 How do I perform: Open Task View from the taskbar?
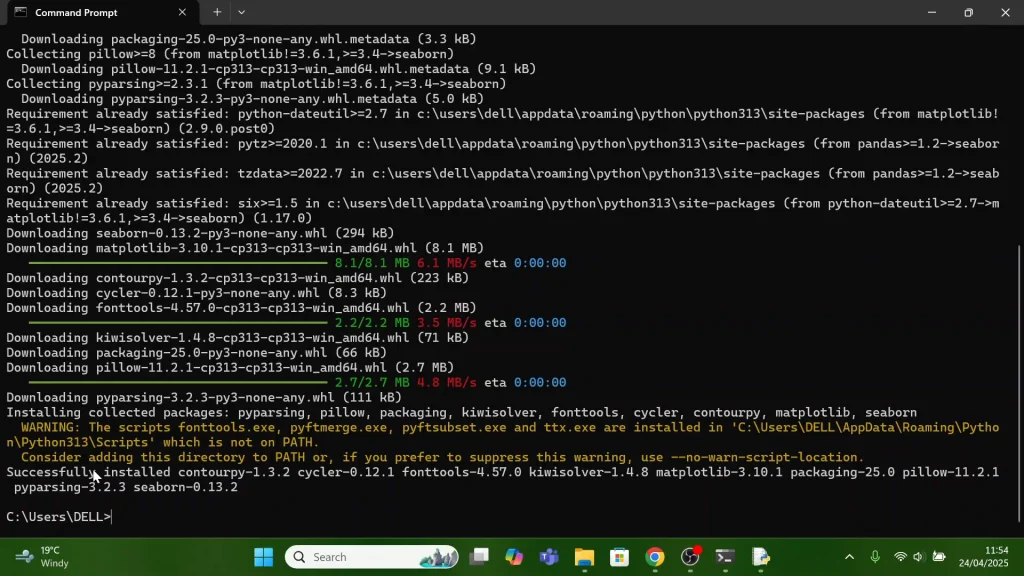[479, 556]
